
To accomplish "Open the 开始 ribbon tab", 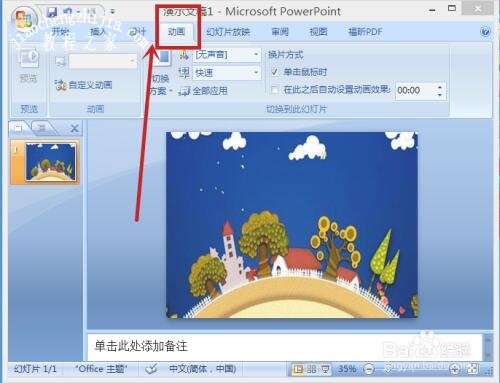I will 60,32.
